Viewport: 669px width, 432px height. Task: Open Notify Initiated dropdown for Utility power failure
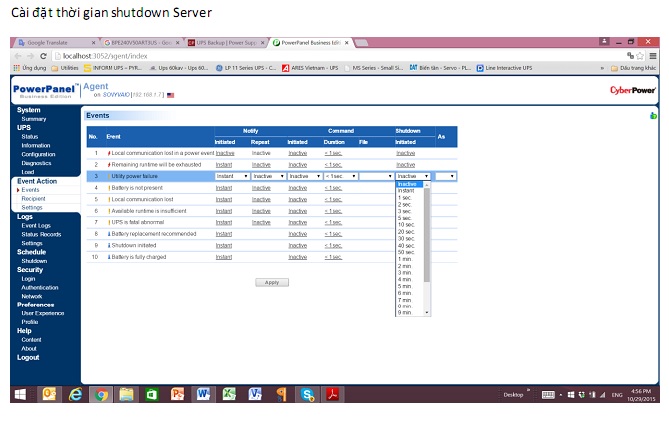pos(232,175)
